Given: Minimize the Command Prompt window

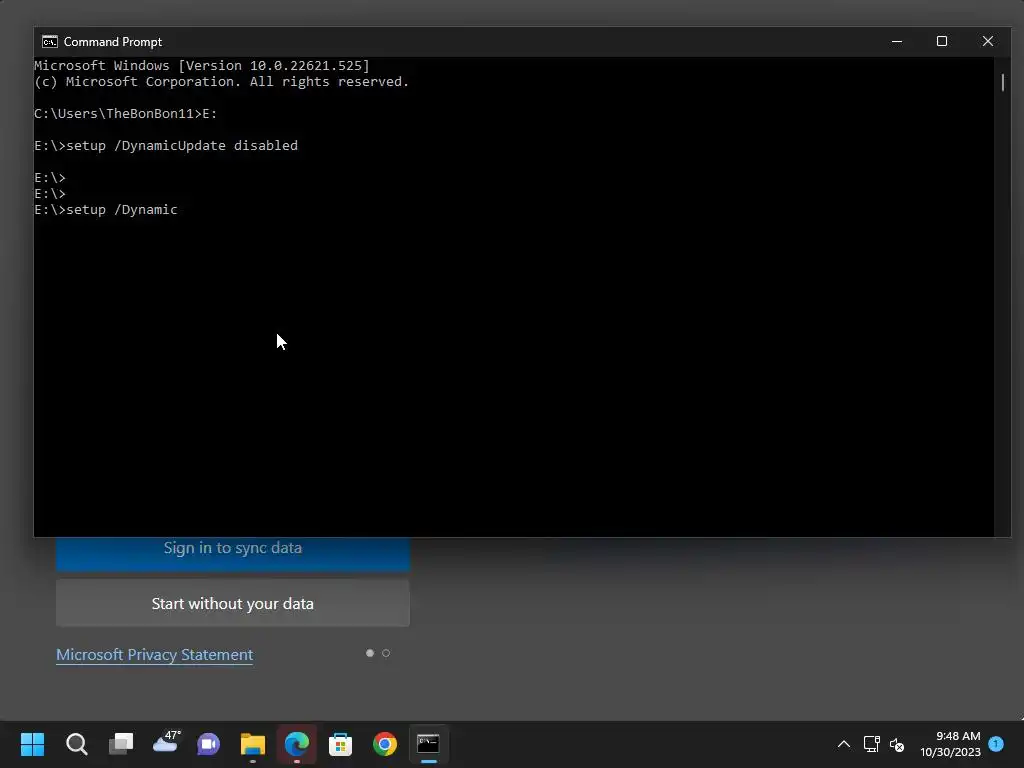Looking at the screenshot, I should point(897,41).
